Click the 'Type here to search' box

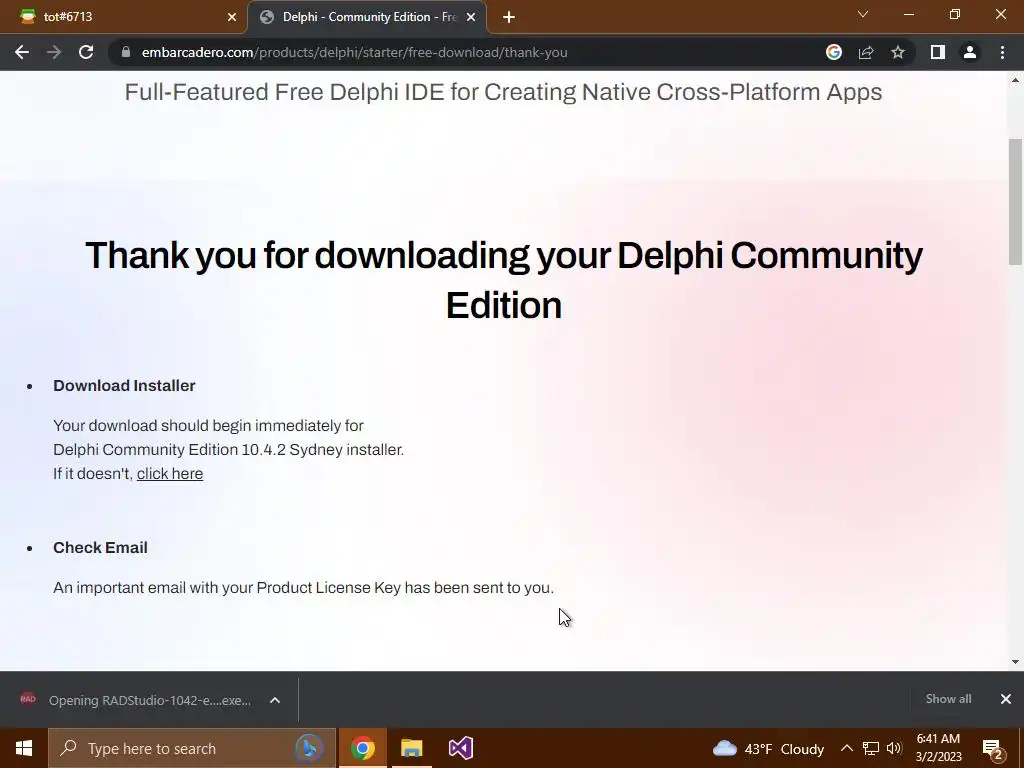click(x=191, y=748)
